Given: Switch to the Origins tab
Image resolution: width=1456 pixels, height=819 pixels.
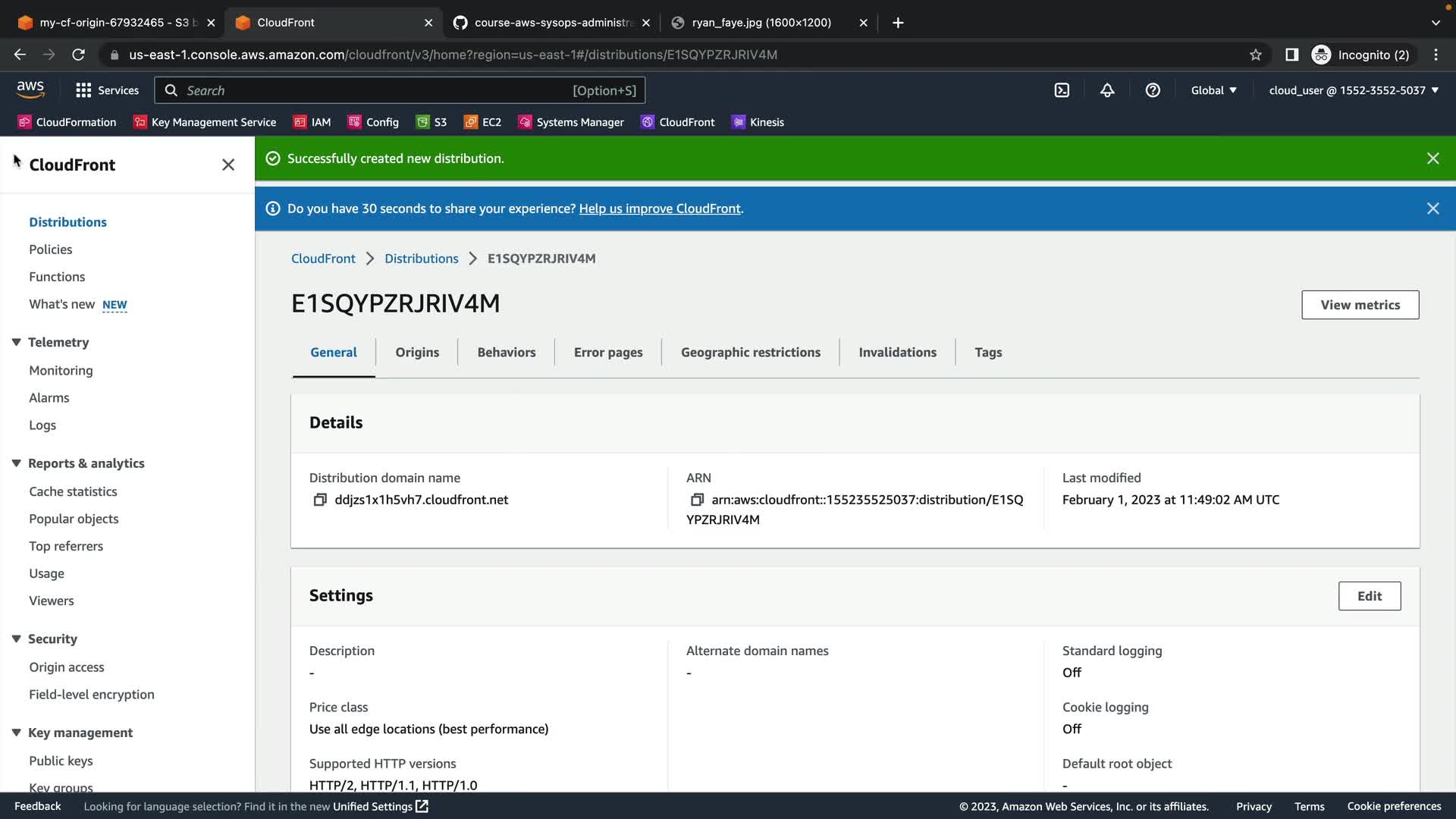Looking at the screenshot, I should tap(417, 353).
